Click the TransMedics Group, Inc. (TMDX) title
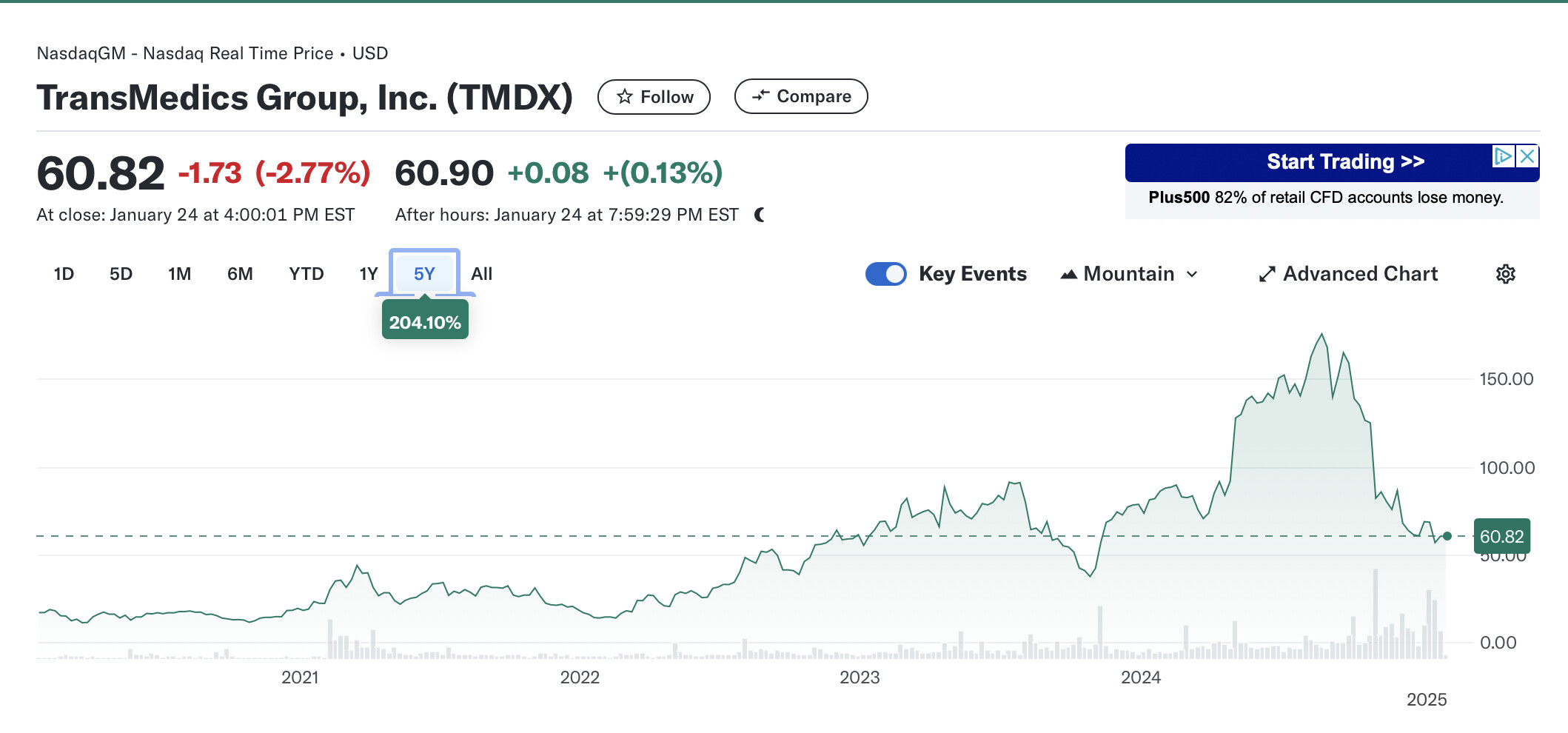Image resolution: width=1568 pixels, height=733 pixels. [x=304, y=98]
